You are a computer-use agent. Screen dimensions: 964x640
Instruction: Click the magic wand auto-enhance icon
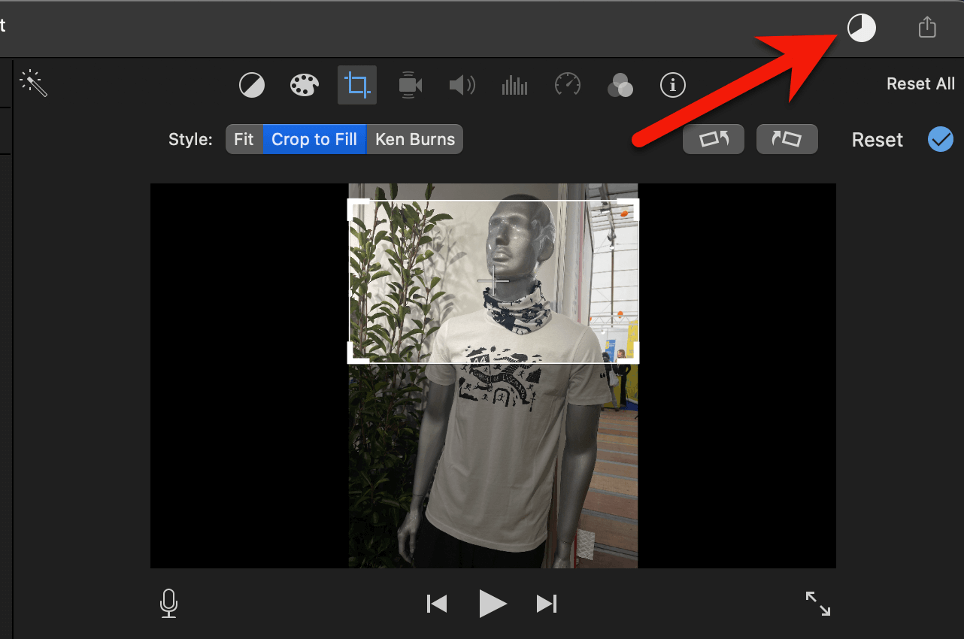(x=33, y=83)
